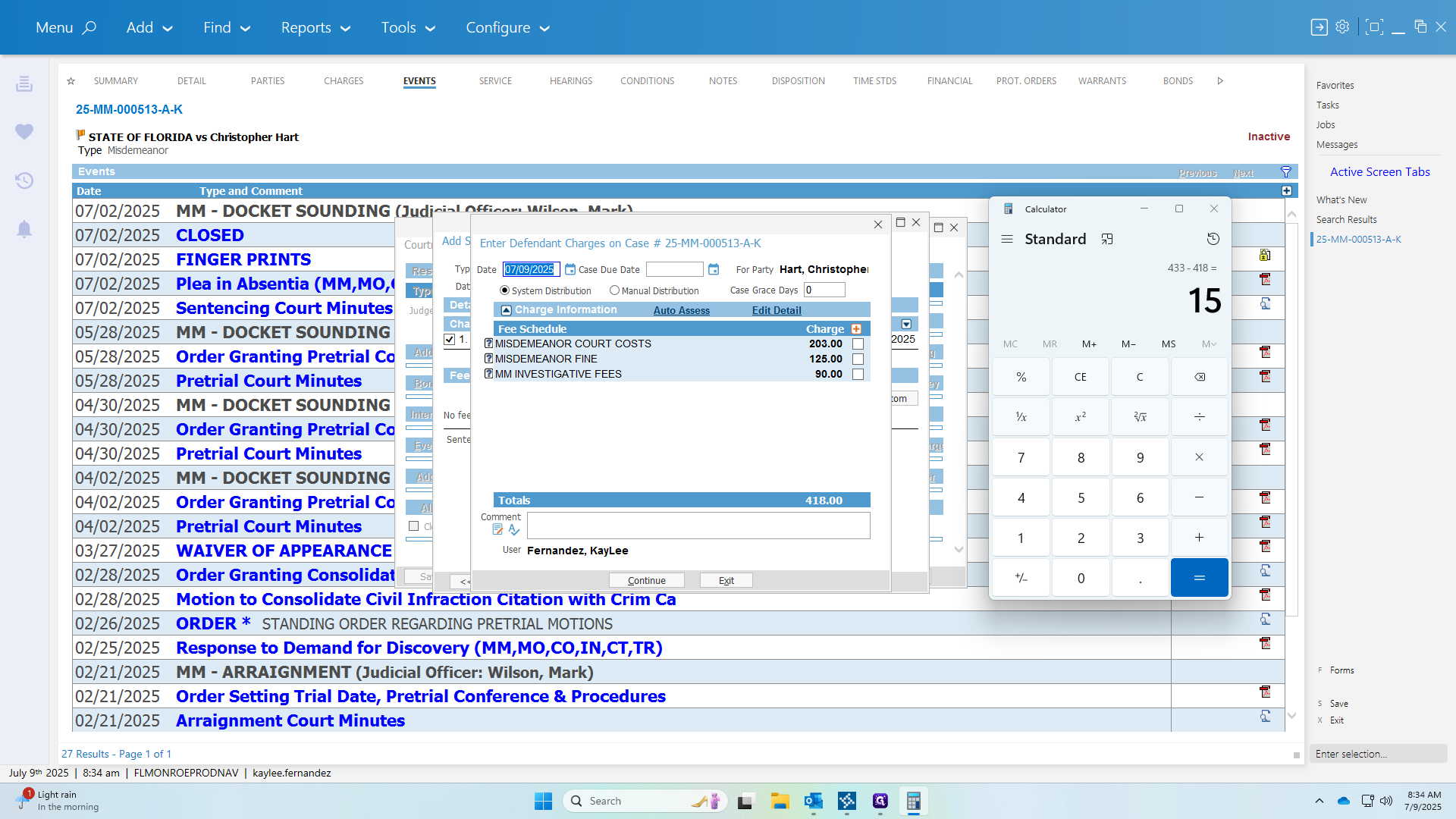Open the Calculator app from the taskbar
Image resolution: width=1456 pixels, height=819 pixels.
point(914,801)
